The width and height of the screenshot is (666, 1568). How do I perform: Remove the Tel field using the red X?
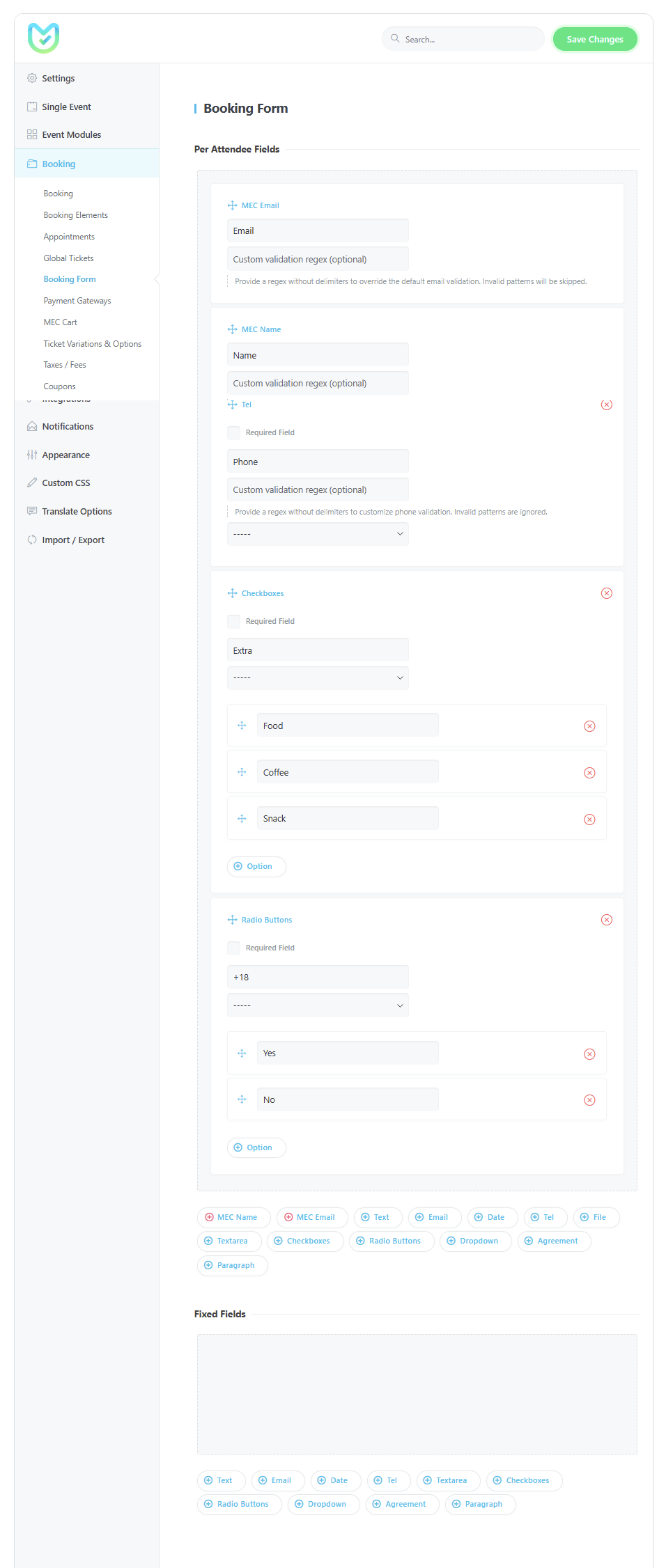click(606, 405)
